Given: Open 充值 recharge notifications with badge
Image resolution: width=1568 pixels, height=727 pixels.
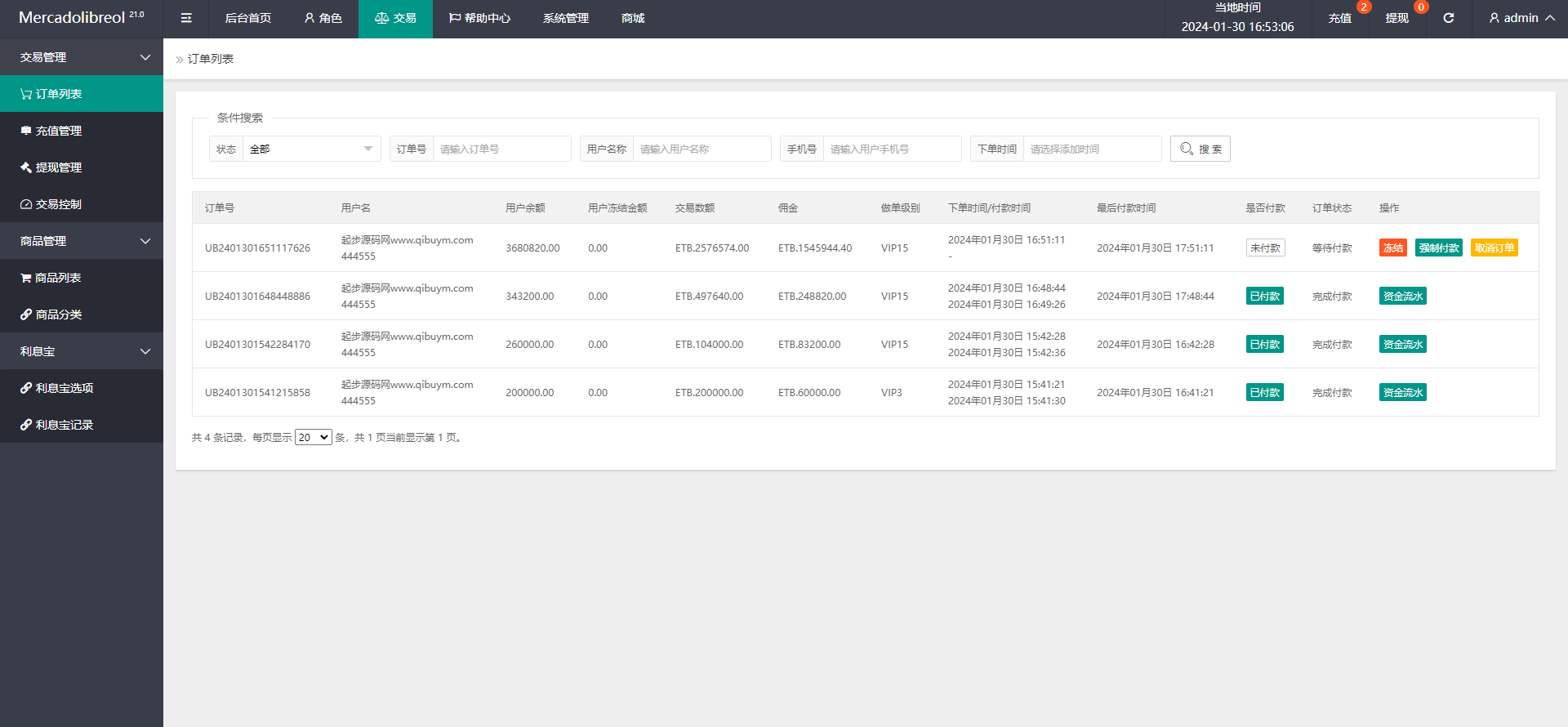Looking at the screenshot, I should click(1340, 18).
